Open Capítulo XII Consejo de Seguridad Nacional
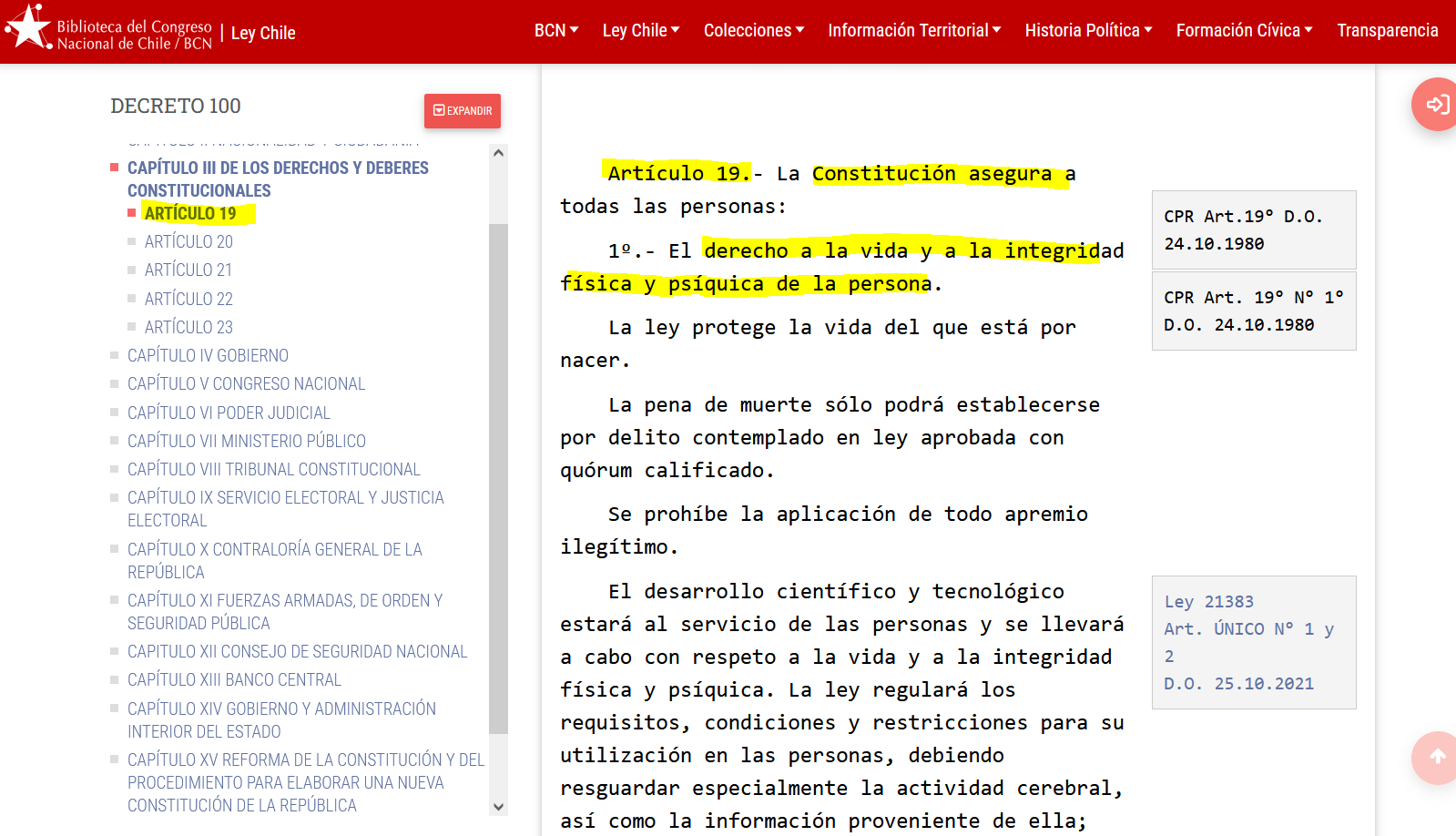1456x836 pixels. tap(297, 651)
